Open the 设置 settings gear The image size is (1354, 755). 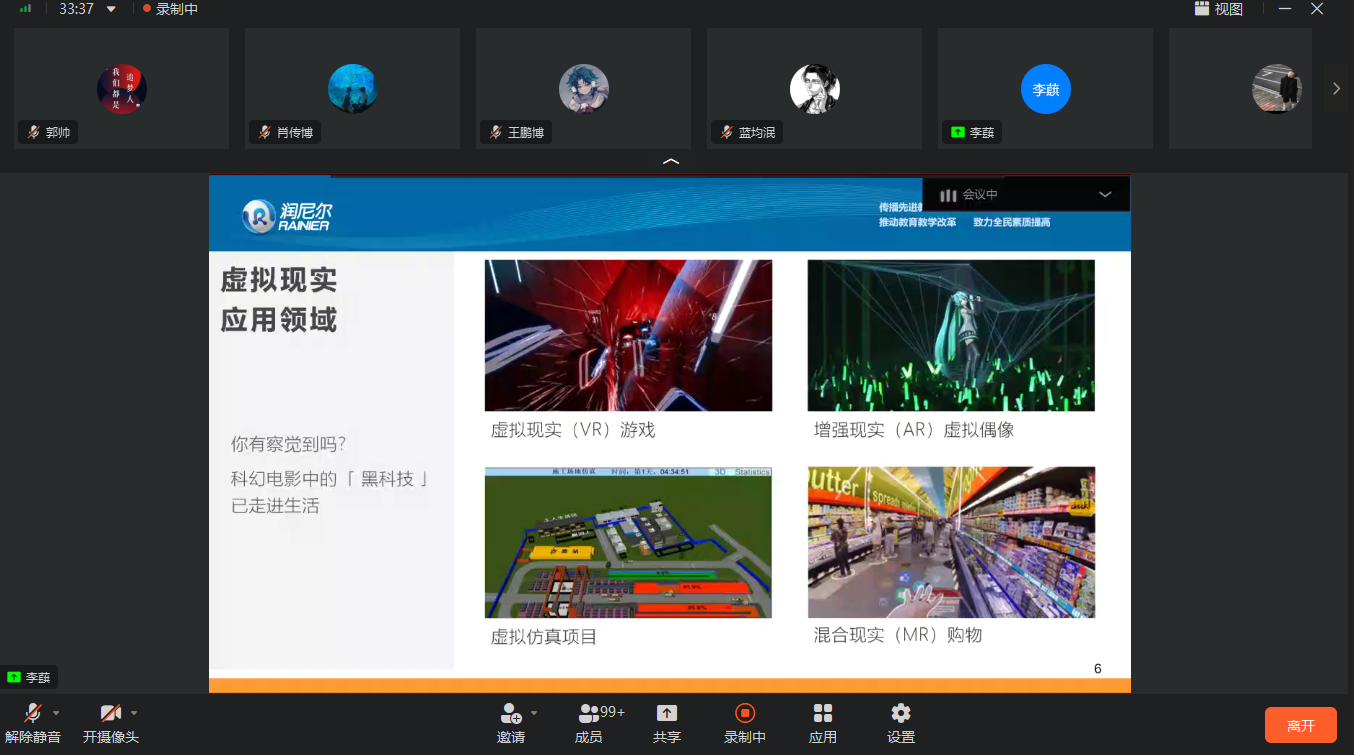pos(900,714)
